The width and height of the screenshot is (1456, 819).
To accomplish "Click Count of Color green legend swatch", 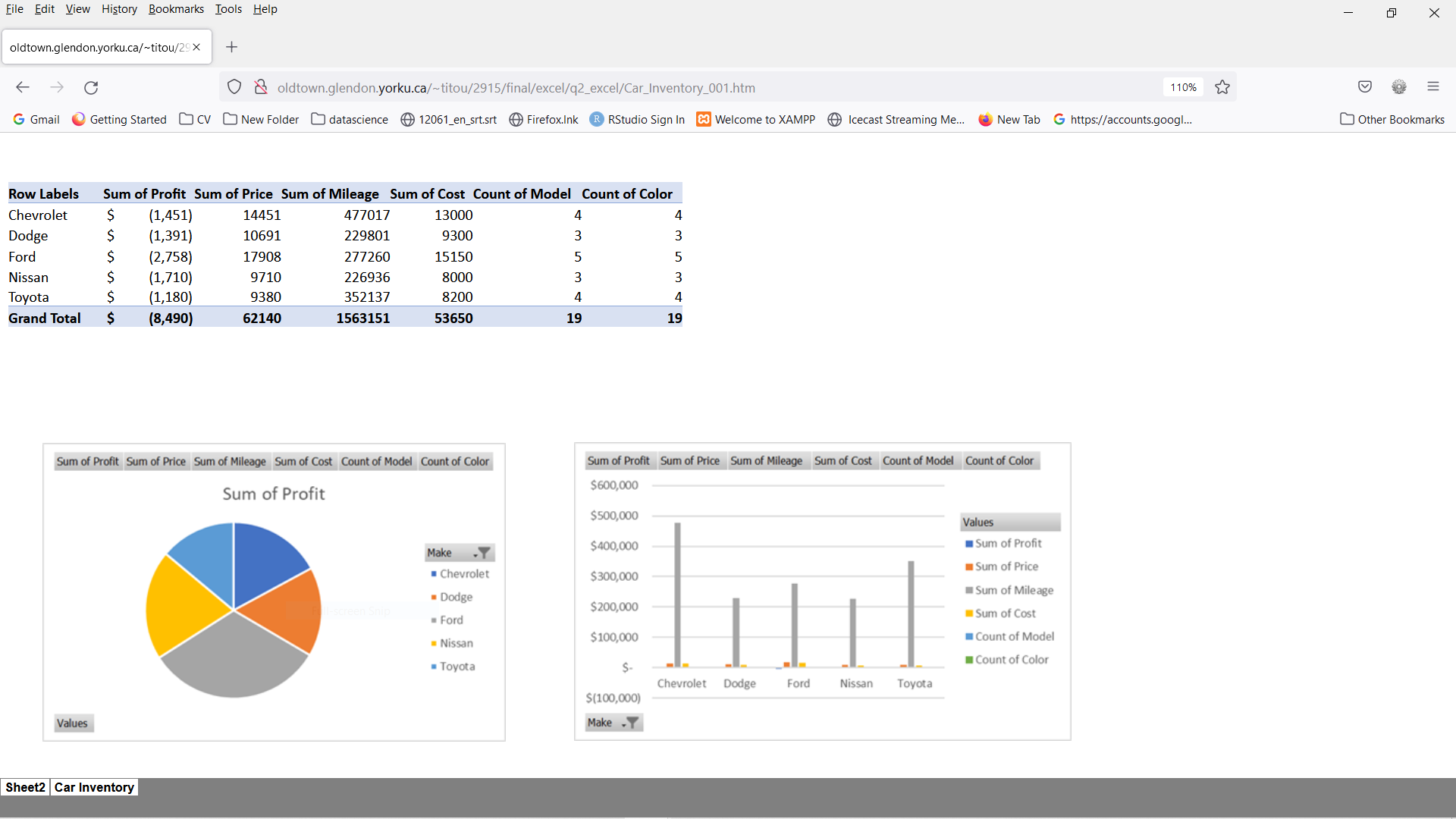I will pos(969,660).
